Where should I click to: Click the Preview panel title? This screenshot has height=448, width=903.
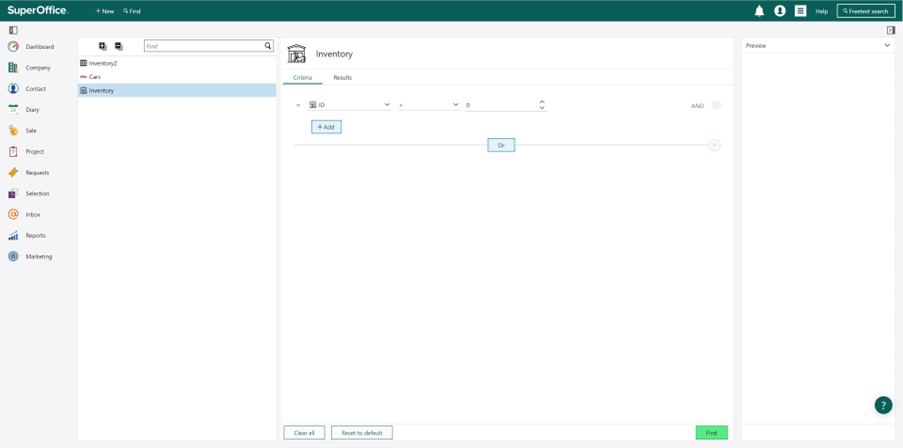(x=756, y=45)
